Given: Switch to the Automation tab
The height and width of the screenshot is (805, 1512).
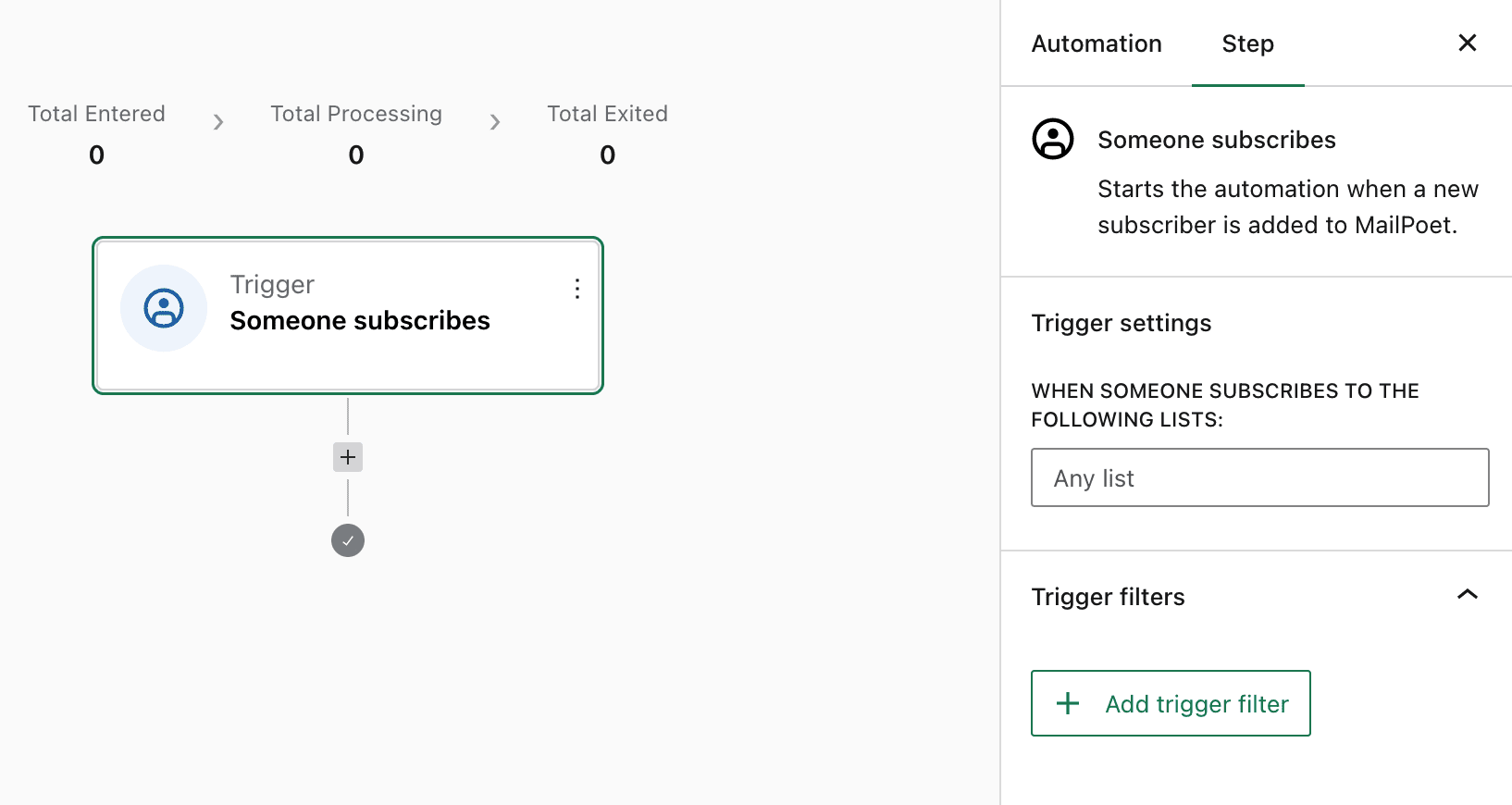Looking at the screenshot, I should point(1097,43).
